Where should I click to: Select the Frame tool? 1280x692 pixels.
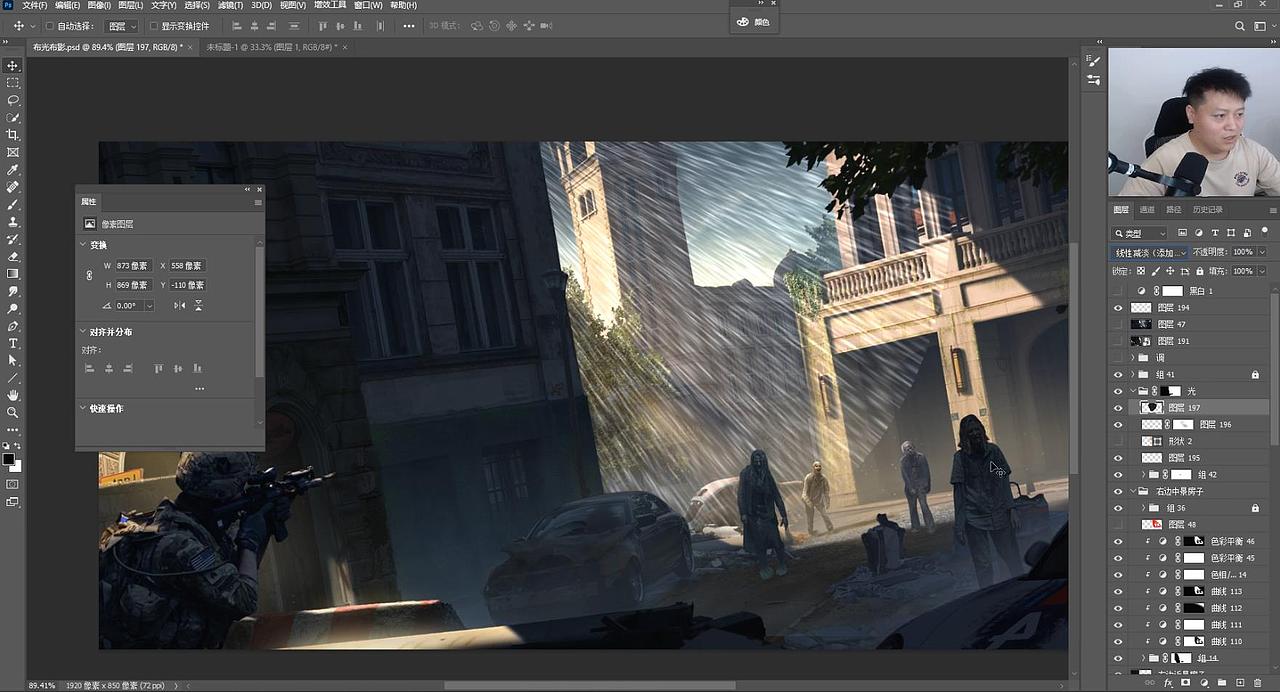coord(13,152)
